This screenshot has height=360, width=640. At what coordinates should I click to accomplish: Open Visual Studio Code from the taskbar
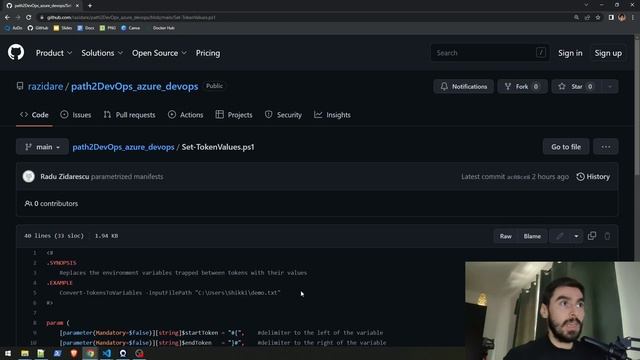pyautogui.click(x=107, y=353)
